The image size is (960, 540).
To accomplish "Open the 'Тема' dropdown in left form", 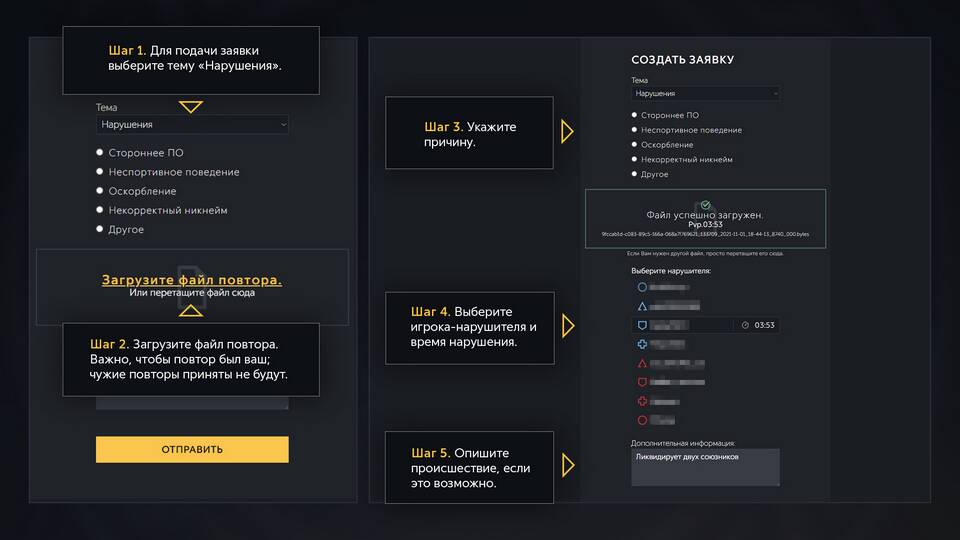I will pyautogui.click(x=192, y=125).
